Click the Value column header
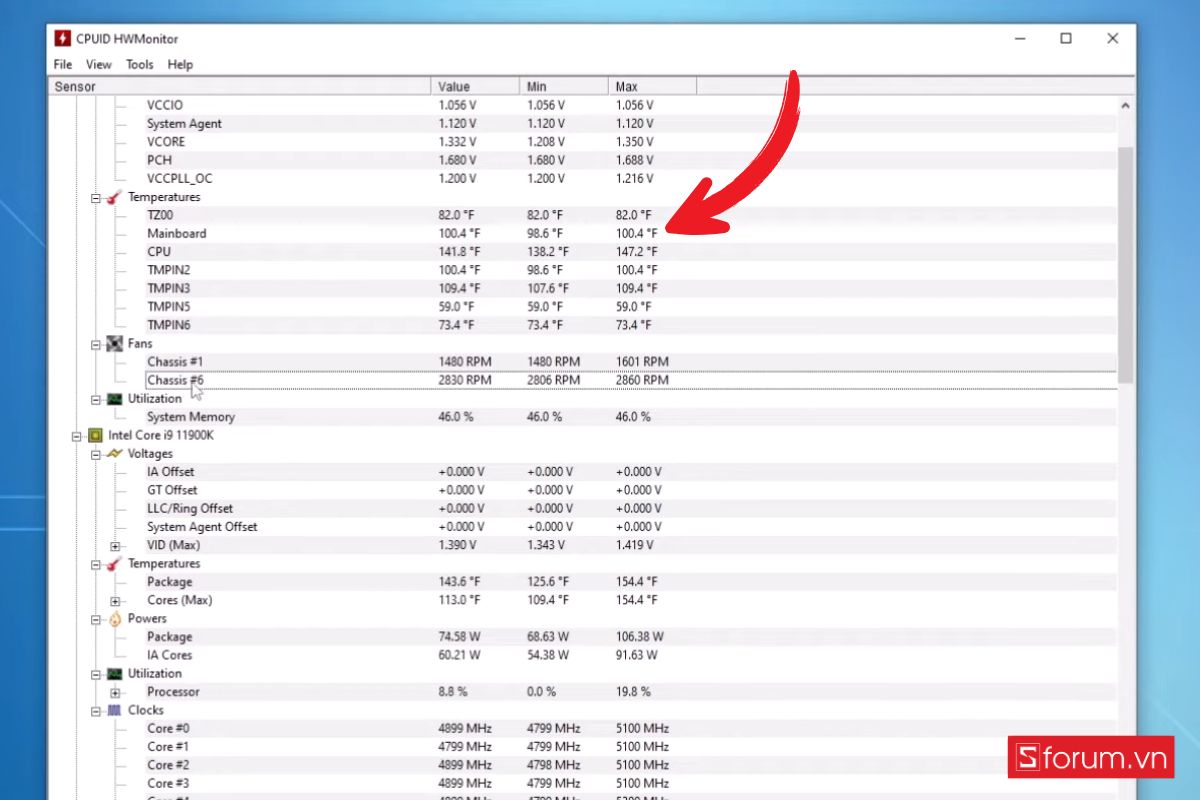 (475, 86)
